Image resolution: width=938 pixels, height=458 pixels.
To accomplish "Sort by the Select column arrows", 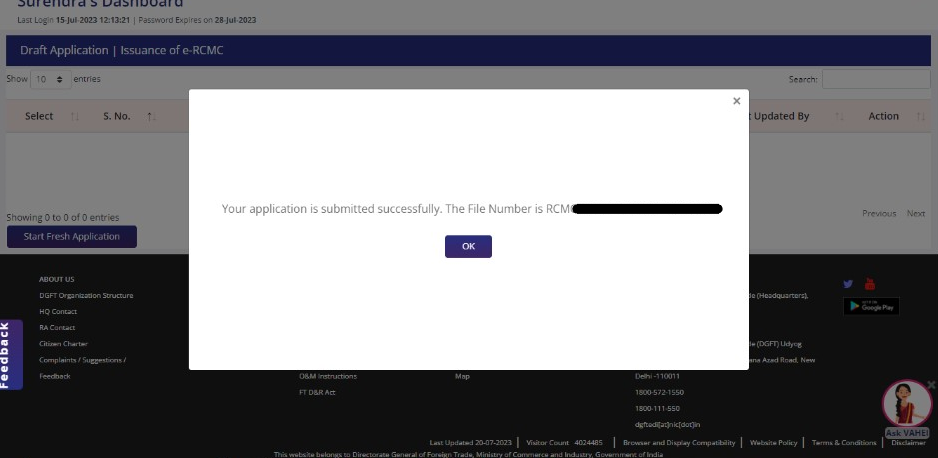I will [75, 117].
